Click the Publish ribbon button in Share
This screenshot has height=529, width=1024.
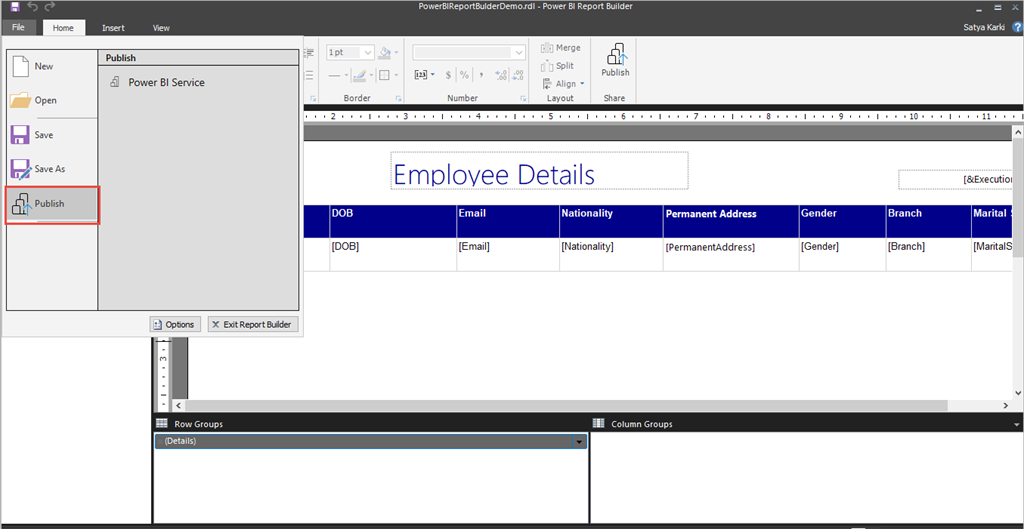click(x=615, y=61)
